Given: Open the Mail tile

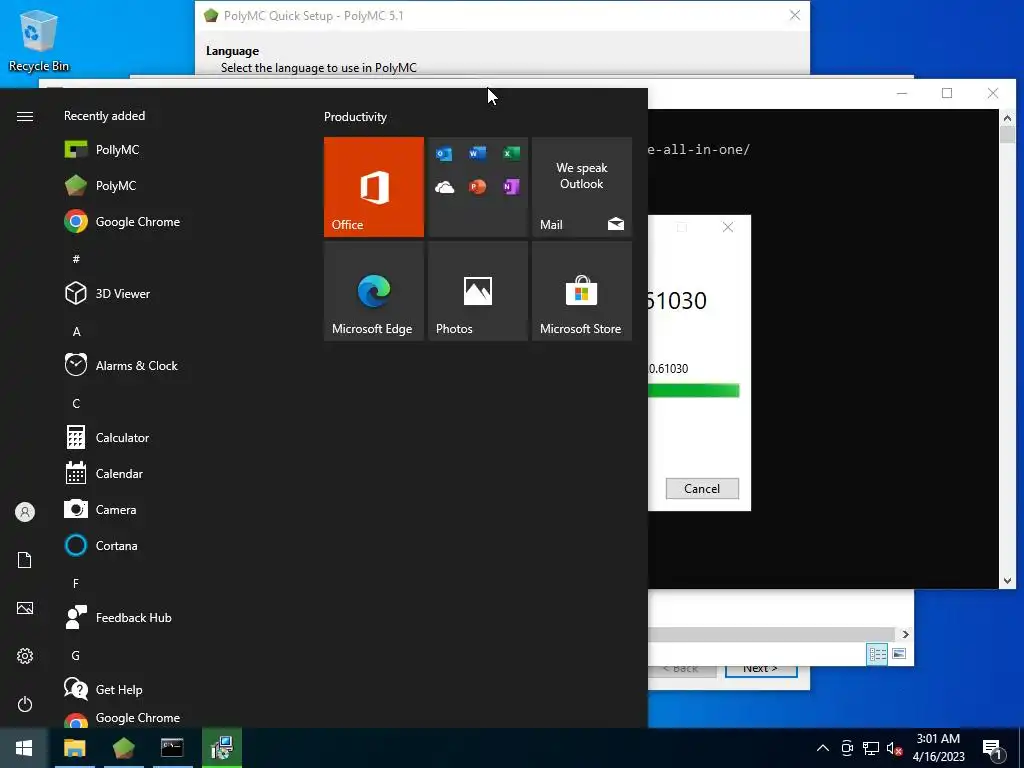Looking at the screenshot, I should tap(582, 187).
